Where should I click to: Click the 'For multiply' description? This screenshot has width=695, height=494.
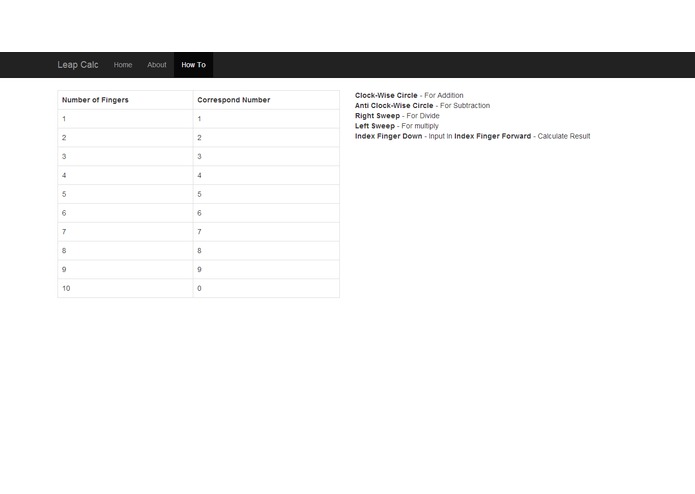pyautogui.click(x=420, y=126)
